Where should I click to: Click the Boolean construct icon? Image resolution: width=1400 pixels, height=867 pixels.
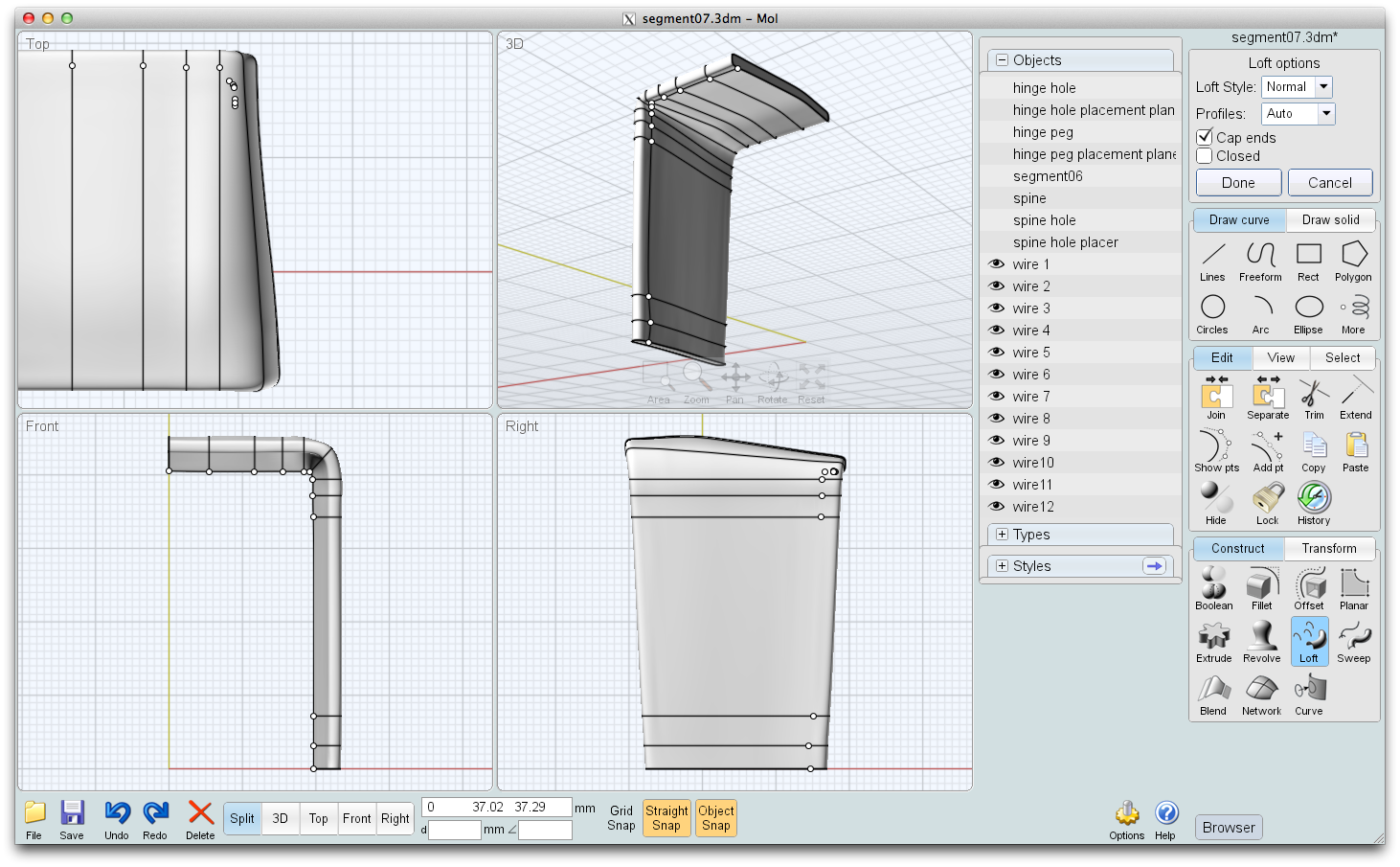(x=1213, y=587)
